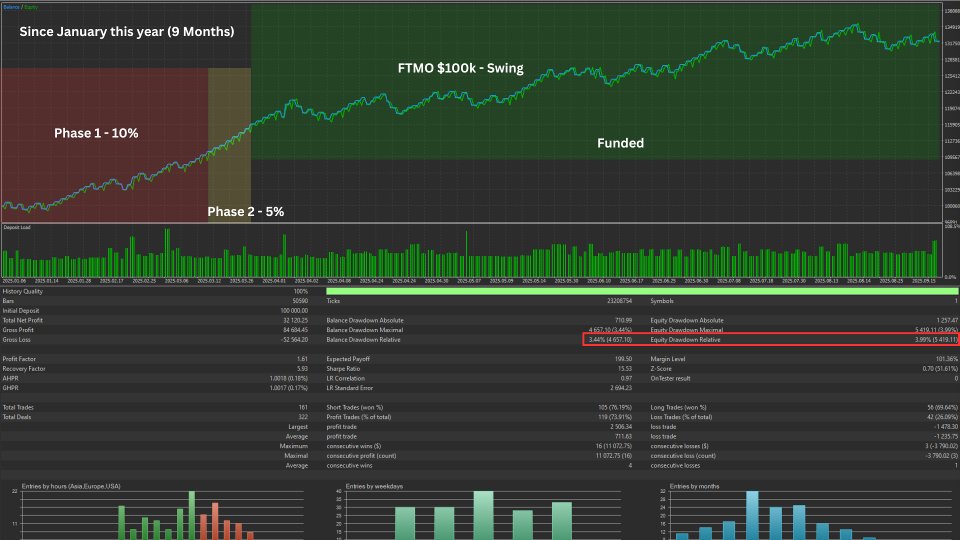
Task: Click the tallest bar in Entries by weekdays chart
Action: 484,516
